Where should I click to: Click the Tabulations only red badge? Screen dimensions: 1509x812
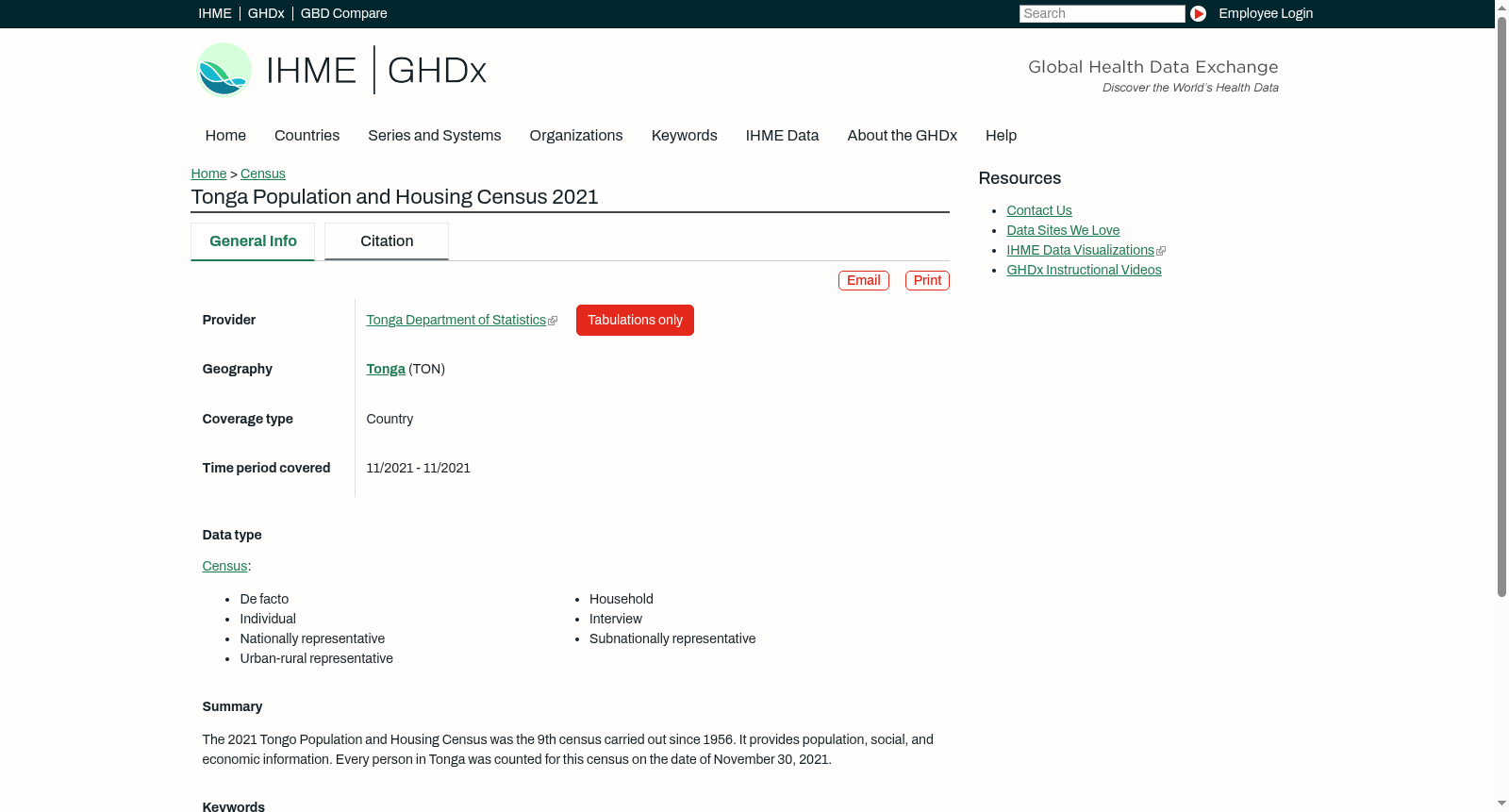point(635,320)
